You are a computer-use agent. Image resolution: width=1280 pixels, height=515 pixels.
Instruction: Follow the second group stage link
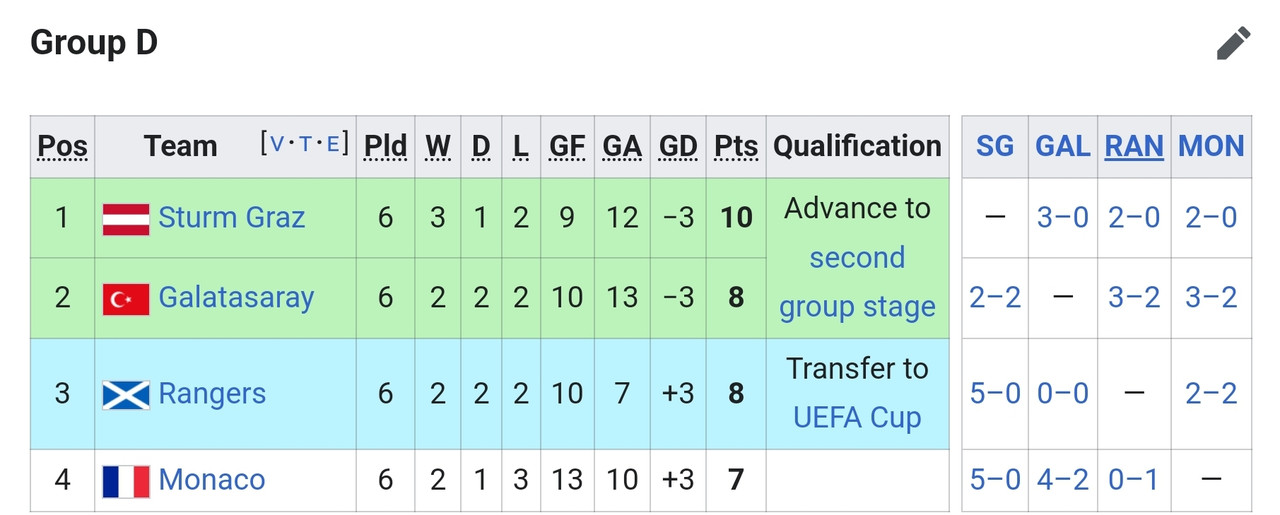[x=857, y=282]
